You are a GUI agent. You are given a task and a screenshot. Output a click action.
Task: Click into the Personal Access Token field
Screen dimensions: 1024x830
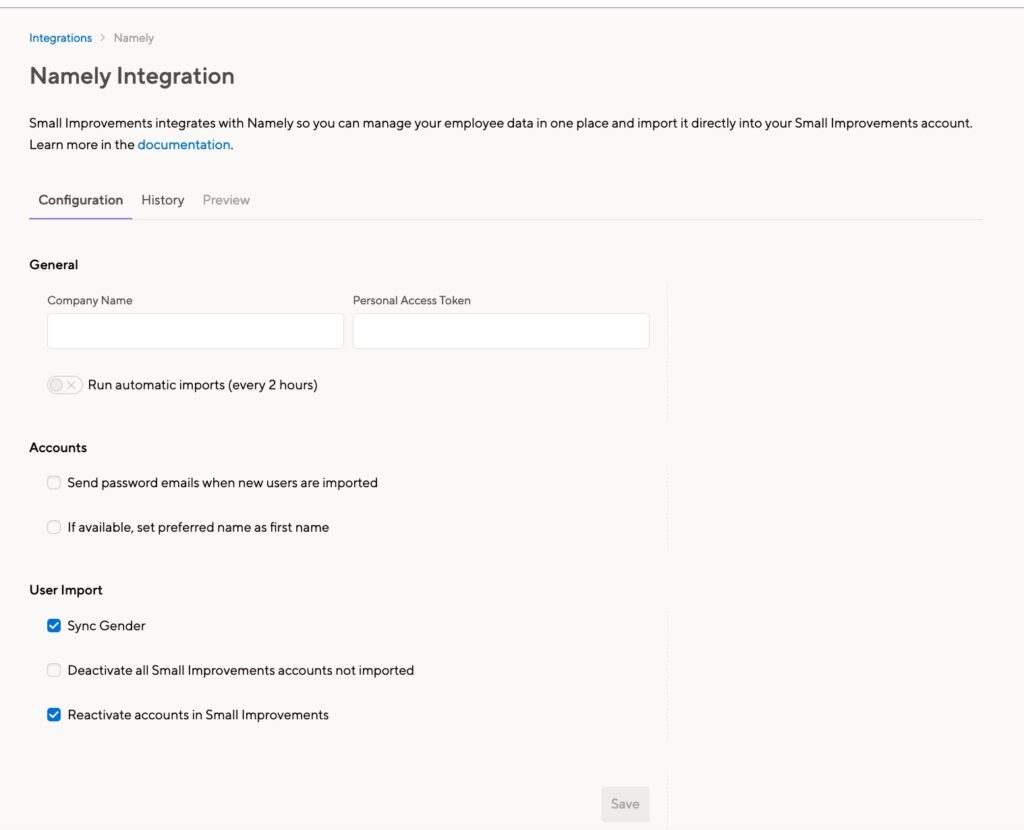click(501, 331)
